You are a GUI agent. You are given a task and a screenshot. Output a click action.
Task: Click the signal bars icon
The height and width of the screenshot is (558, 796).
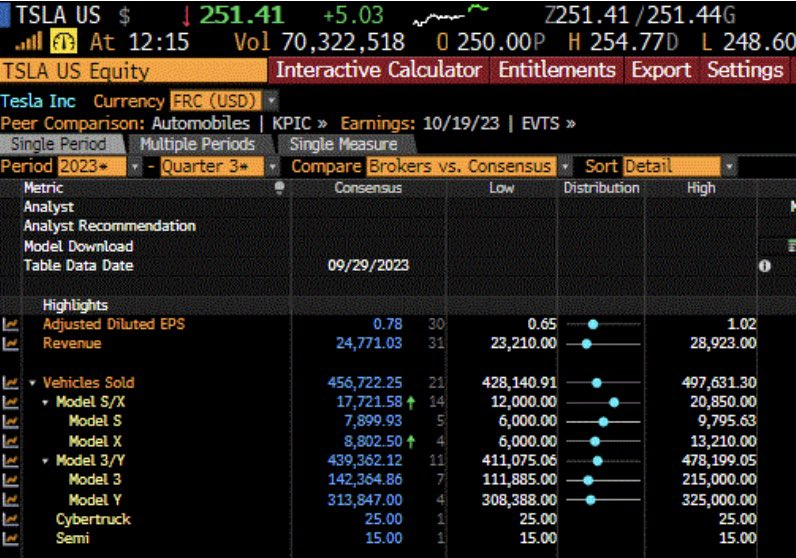coord(29,42)
